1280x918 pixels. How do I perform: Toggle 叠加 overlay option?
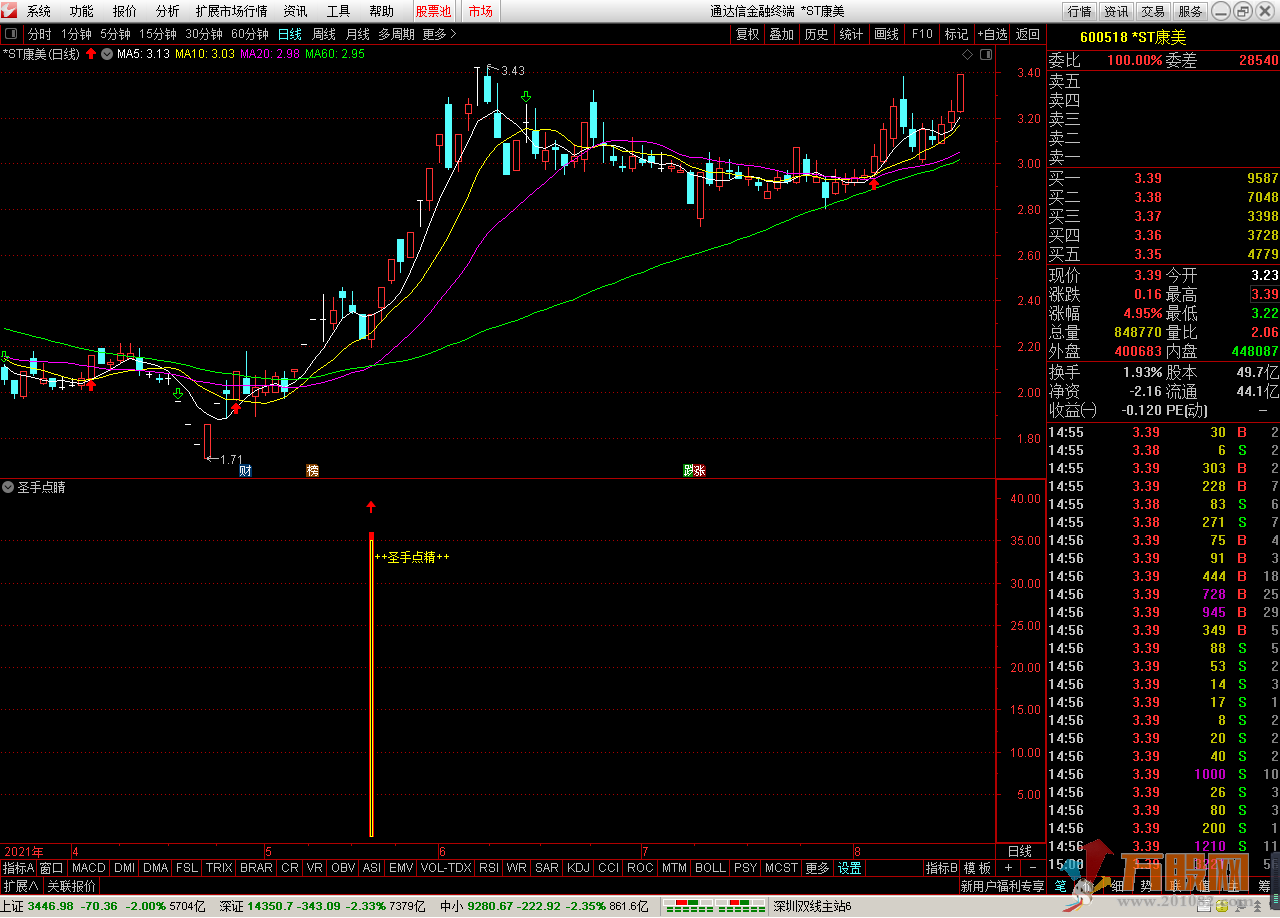(x=782, y=34)
